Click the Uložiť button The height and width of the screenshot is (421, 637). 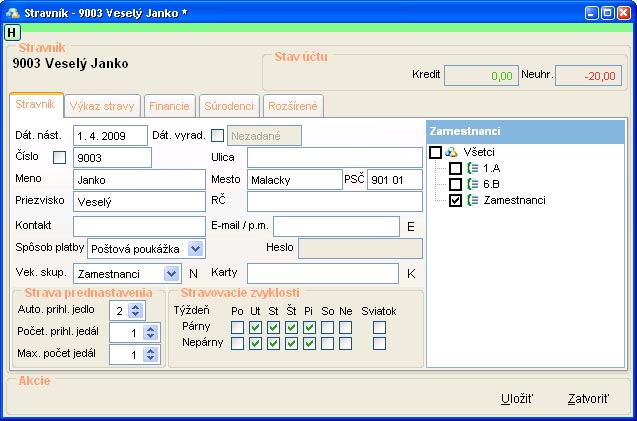[516, 398]
